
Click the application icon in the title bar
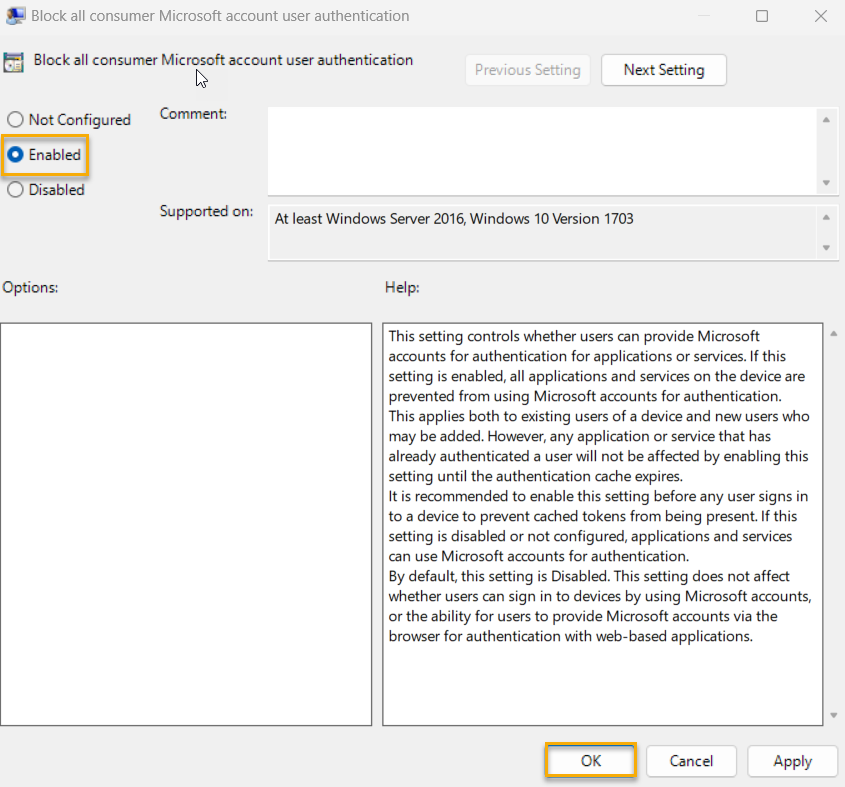pos(14,15)
